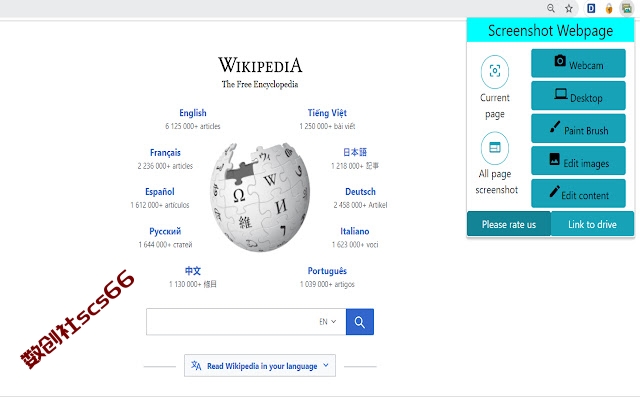Viewport: 640px width, 400px height.
Task: Open the orange padlock extension icon
Action: tap(609, 9)
